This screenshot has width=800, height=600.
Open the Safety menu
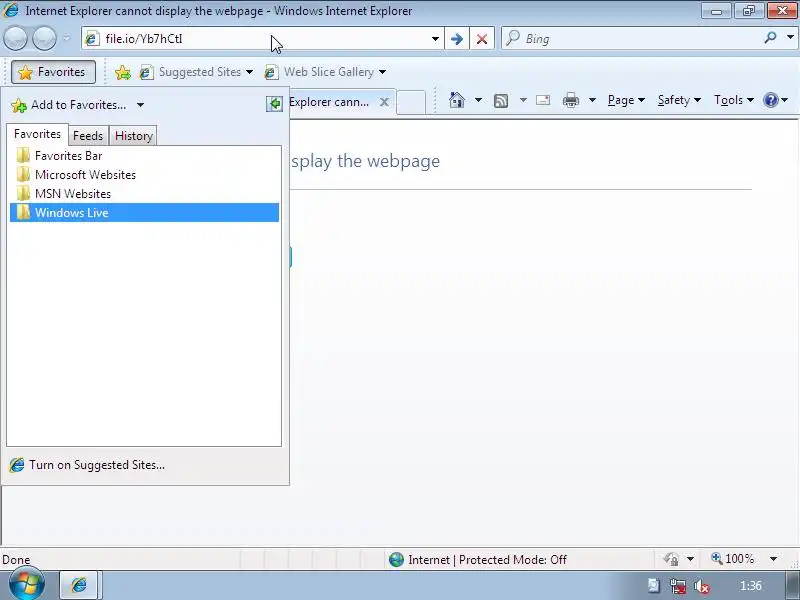coord(679,100)
